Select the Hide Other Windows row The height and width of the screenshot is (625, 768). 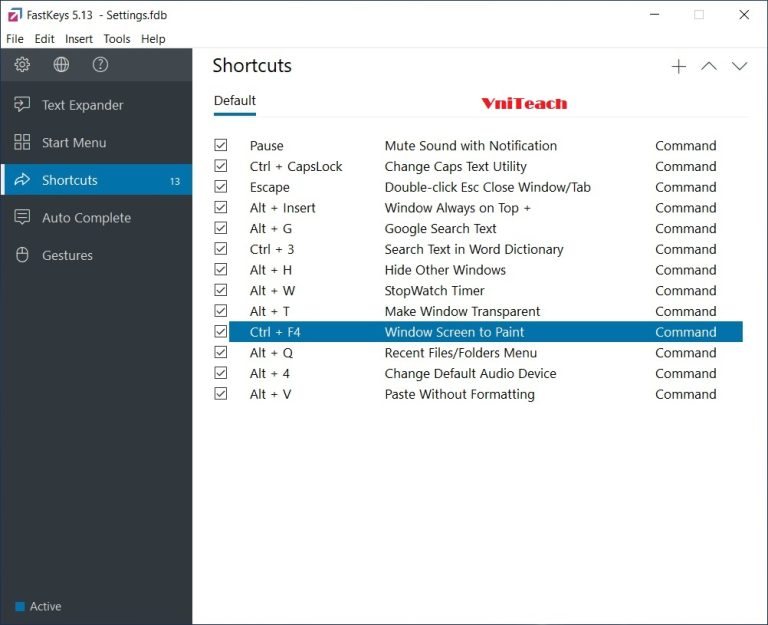coord(445,270)
